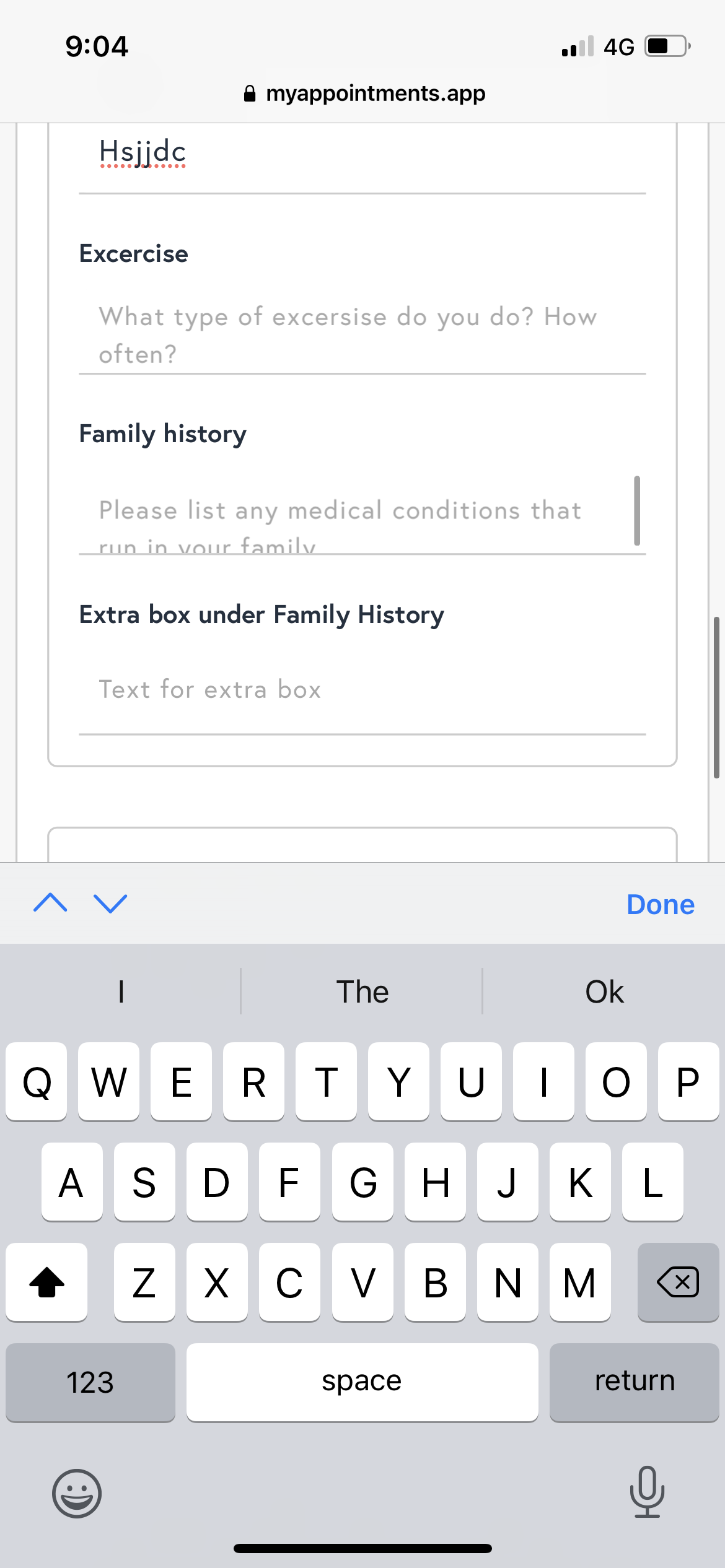Click the Excercise text field
This screenshot has width=725, height=1568.
tap(362, 334)
